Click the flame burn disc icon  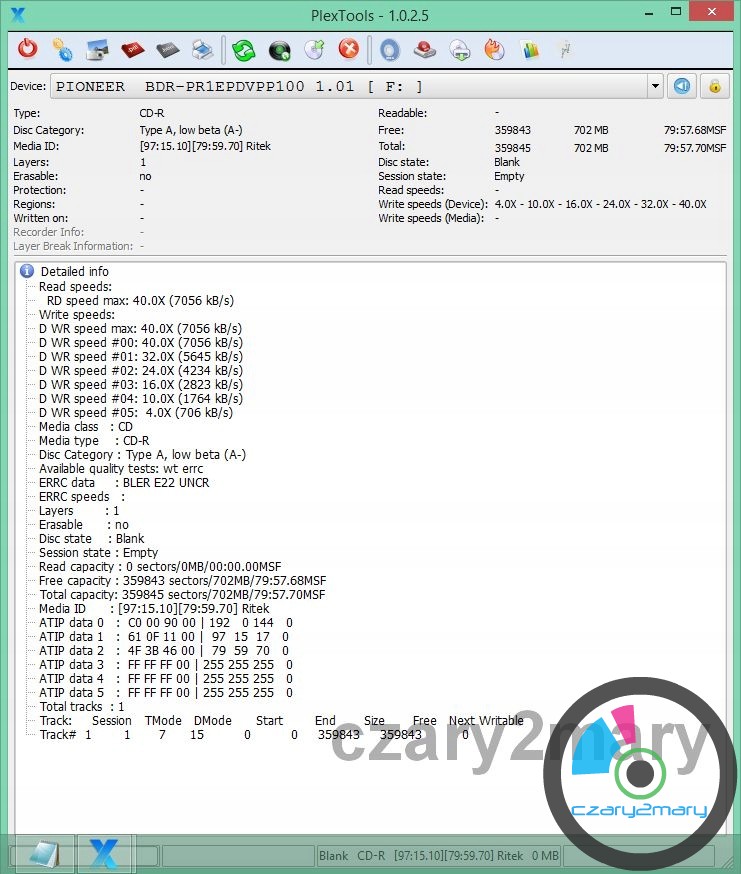(x=494, y=49)
